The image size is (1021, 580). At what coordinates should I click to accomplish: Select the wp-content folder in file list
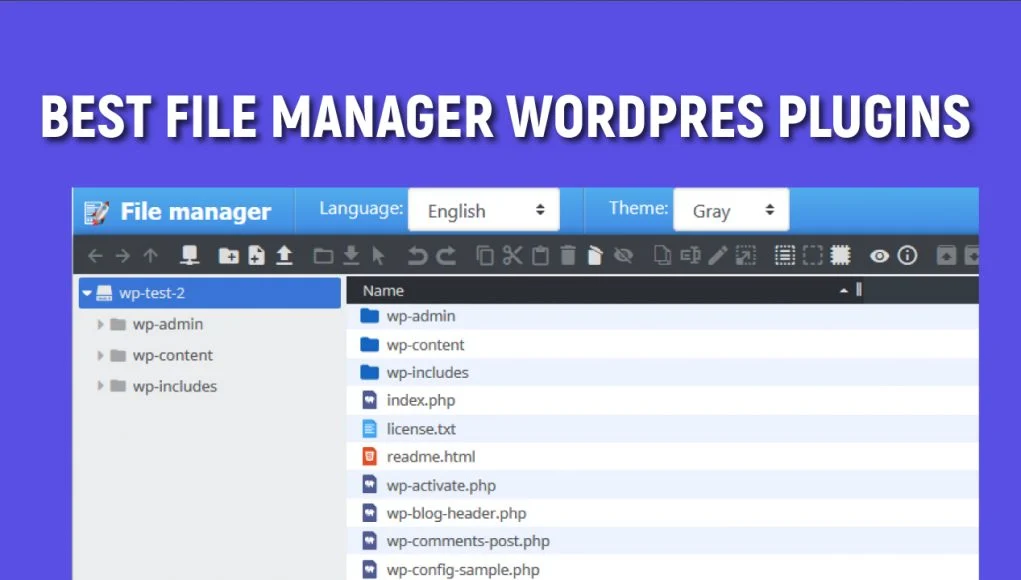[662, 344]
